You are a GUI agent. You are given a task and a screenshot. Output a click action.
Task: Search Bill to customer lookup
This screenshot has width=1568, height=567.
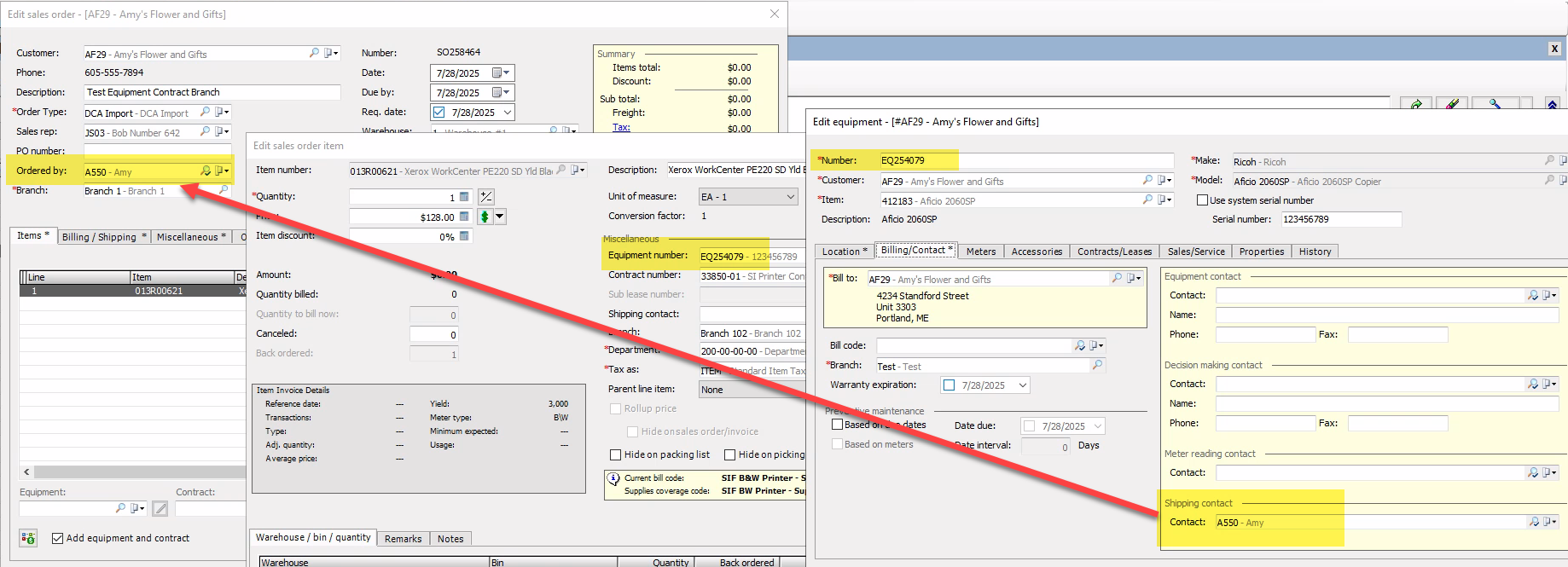[x=1118, y=278]
